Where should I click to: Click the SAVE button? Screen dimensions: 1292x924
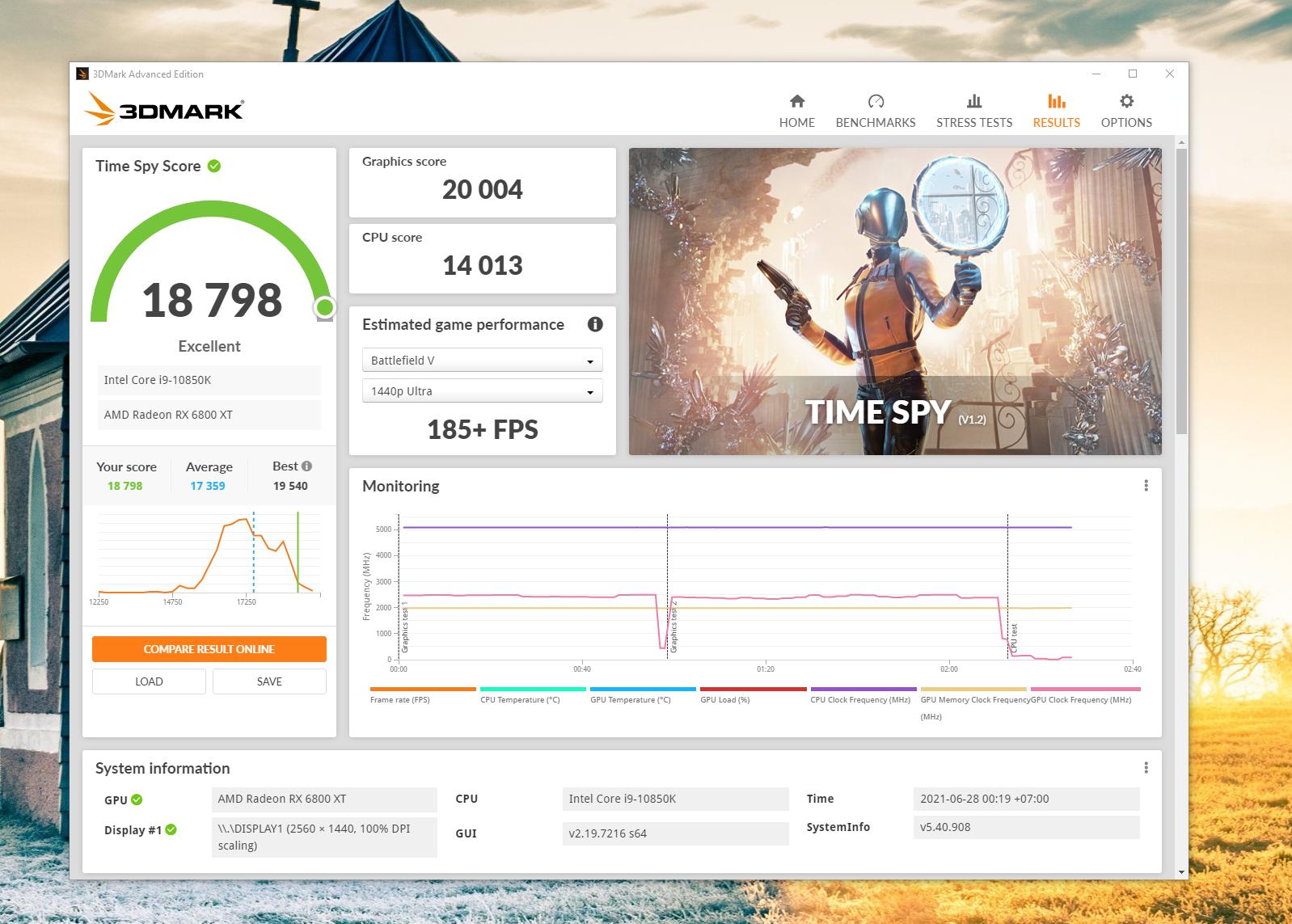click(x=269, y=681)
